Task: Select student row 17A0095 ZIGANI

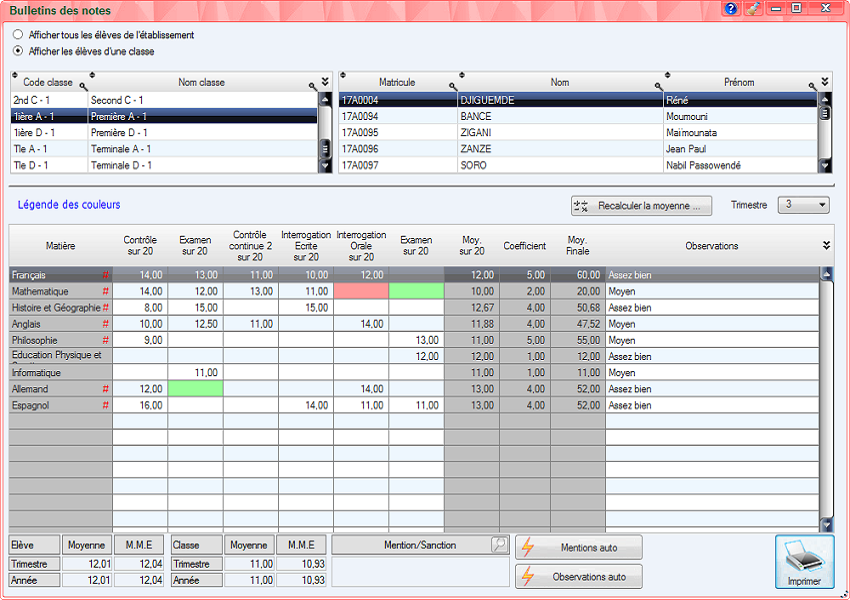Action: (578, 133)
